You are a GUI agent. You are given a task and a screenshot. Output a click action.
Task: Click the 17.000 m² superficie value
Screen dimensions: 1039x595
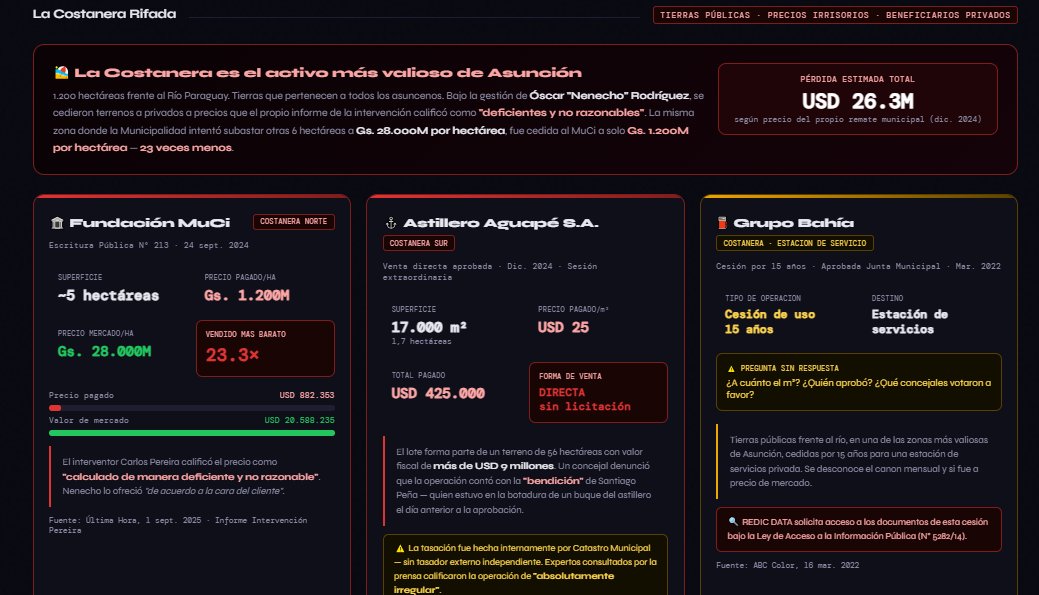(429, 327)
